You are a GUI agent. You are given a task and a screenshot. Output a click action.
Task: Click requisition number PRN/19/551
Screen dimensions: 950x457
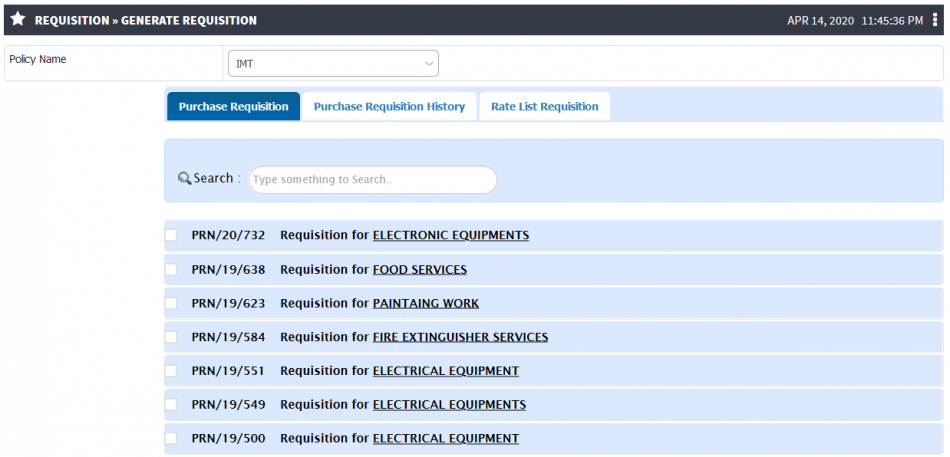228,370
